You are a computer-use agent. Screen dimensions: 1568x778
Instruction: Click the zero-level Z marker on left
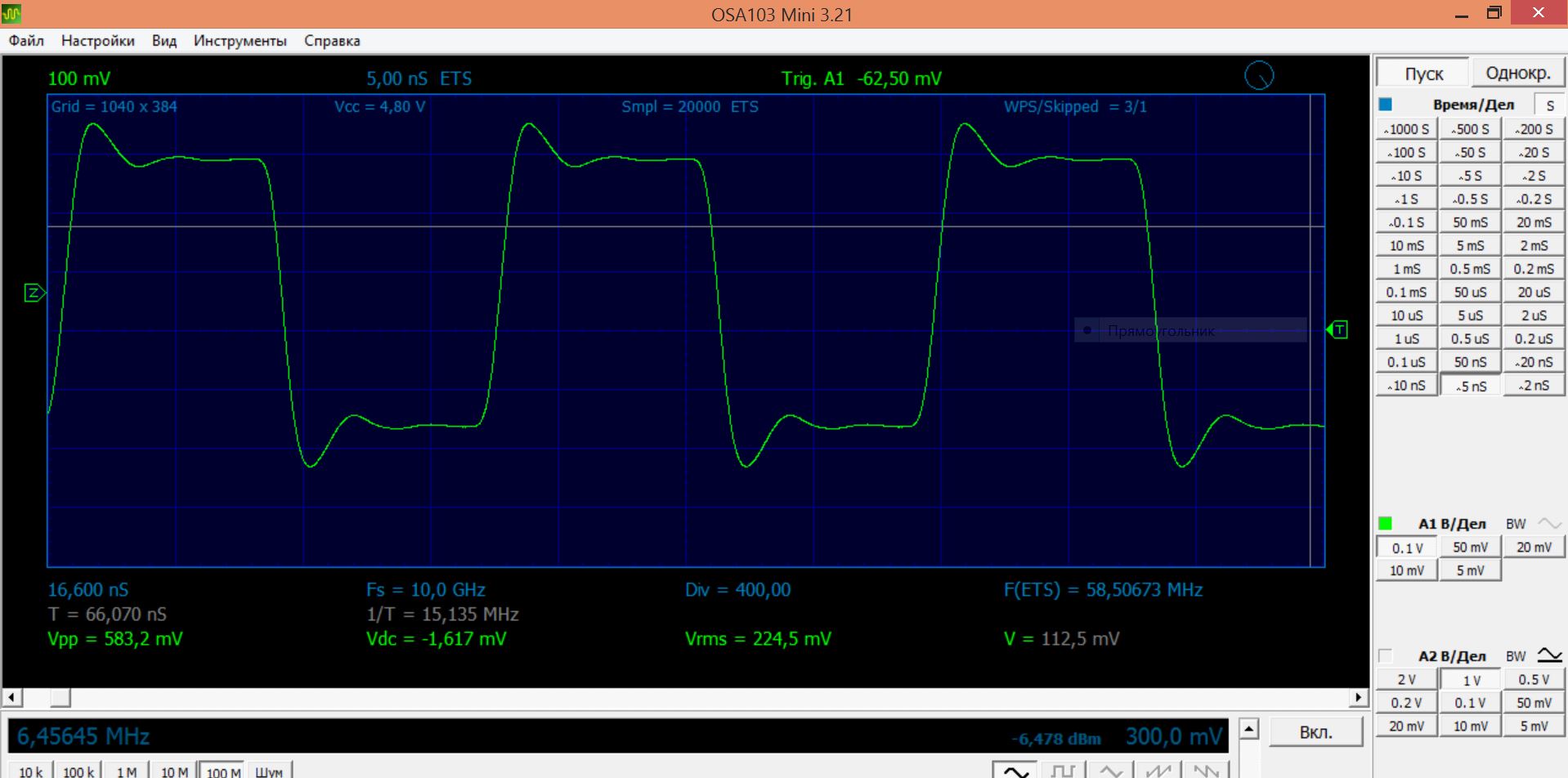click(34, 293)
